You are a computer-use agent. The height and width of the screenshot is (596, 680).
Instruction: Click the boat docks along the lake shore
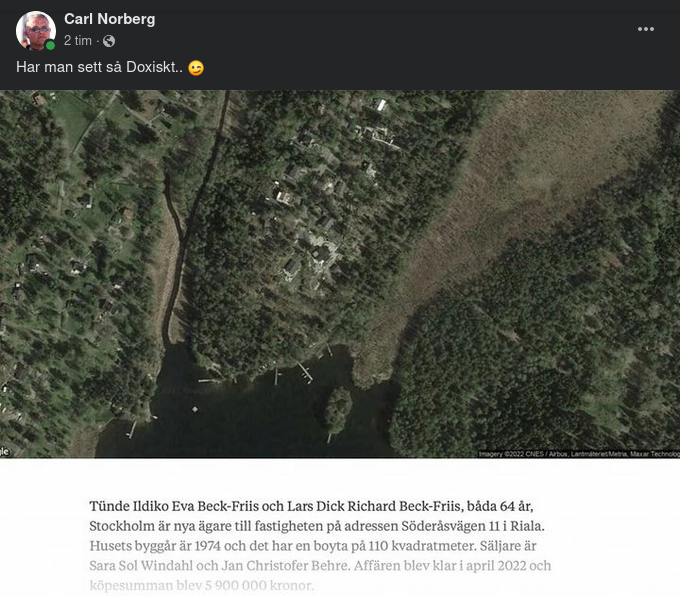point(290,374)
